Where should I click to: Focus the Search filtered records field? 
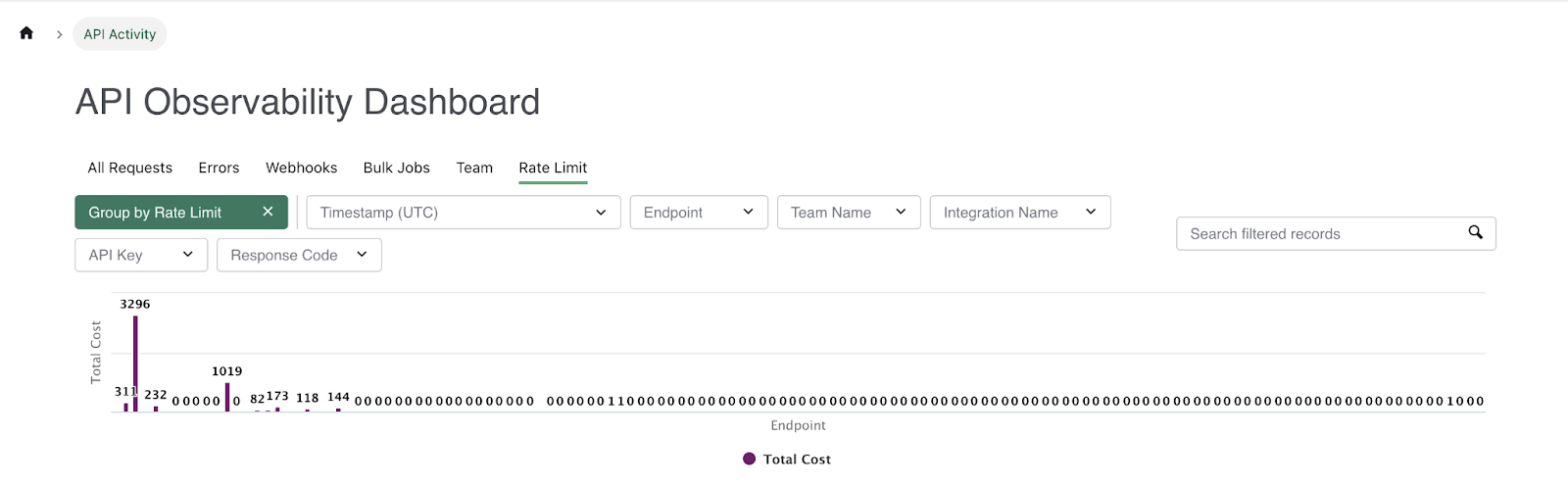[x=1323, y=234]
